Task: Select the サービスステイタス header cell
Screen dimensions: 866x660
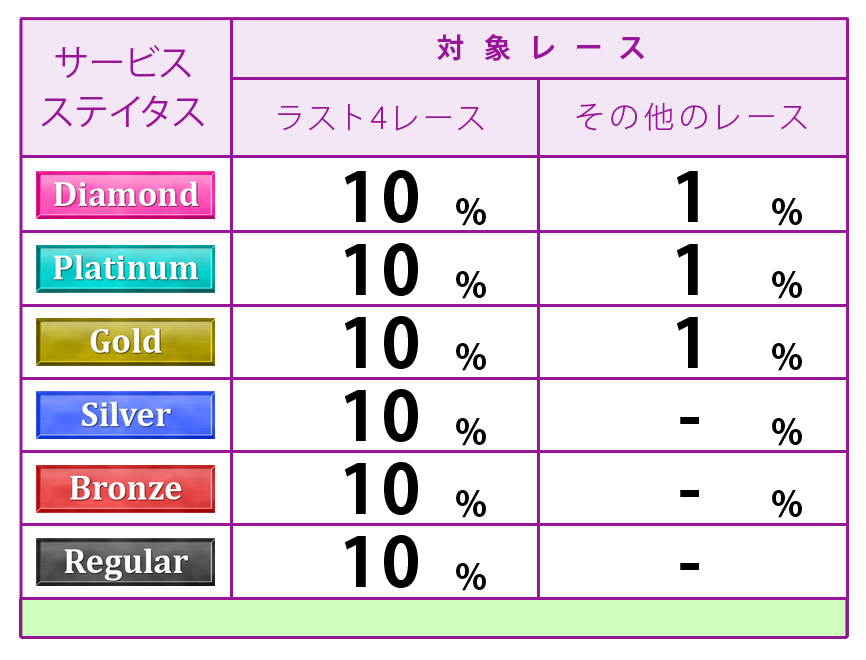Action: 125,87
